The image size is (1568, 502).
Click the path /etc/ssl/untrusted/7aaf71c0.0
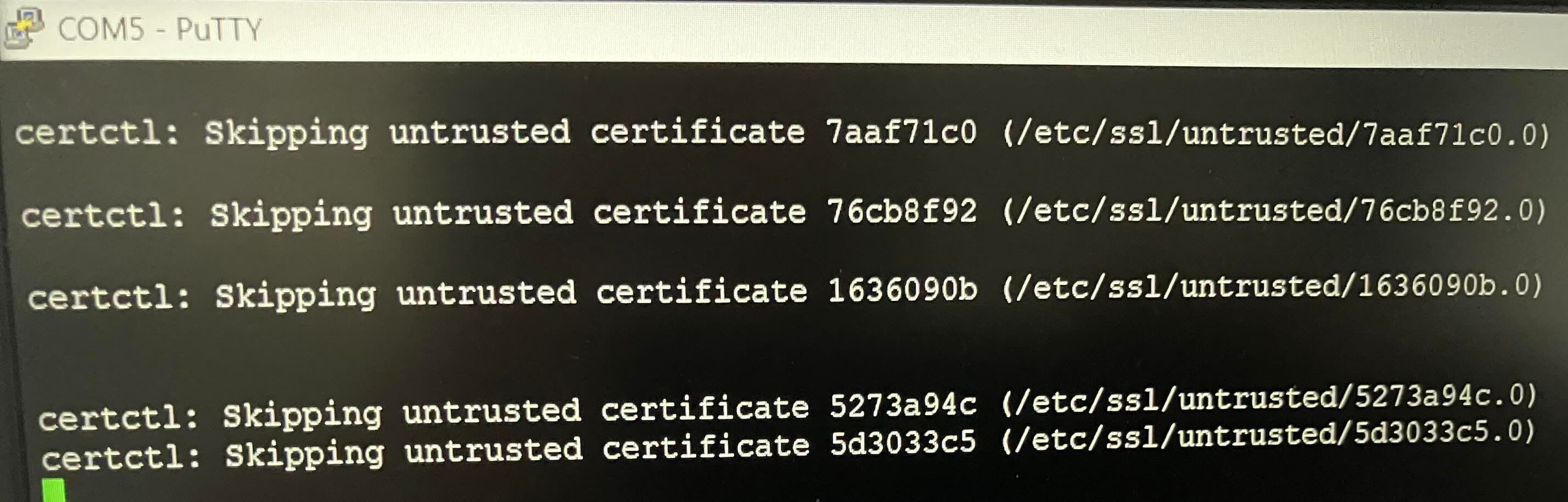(x=1275, y=134)
